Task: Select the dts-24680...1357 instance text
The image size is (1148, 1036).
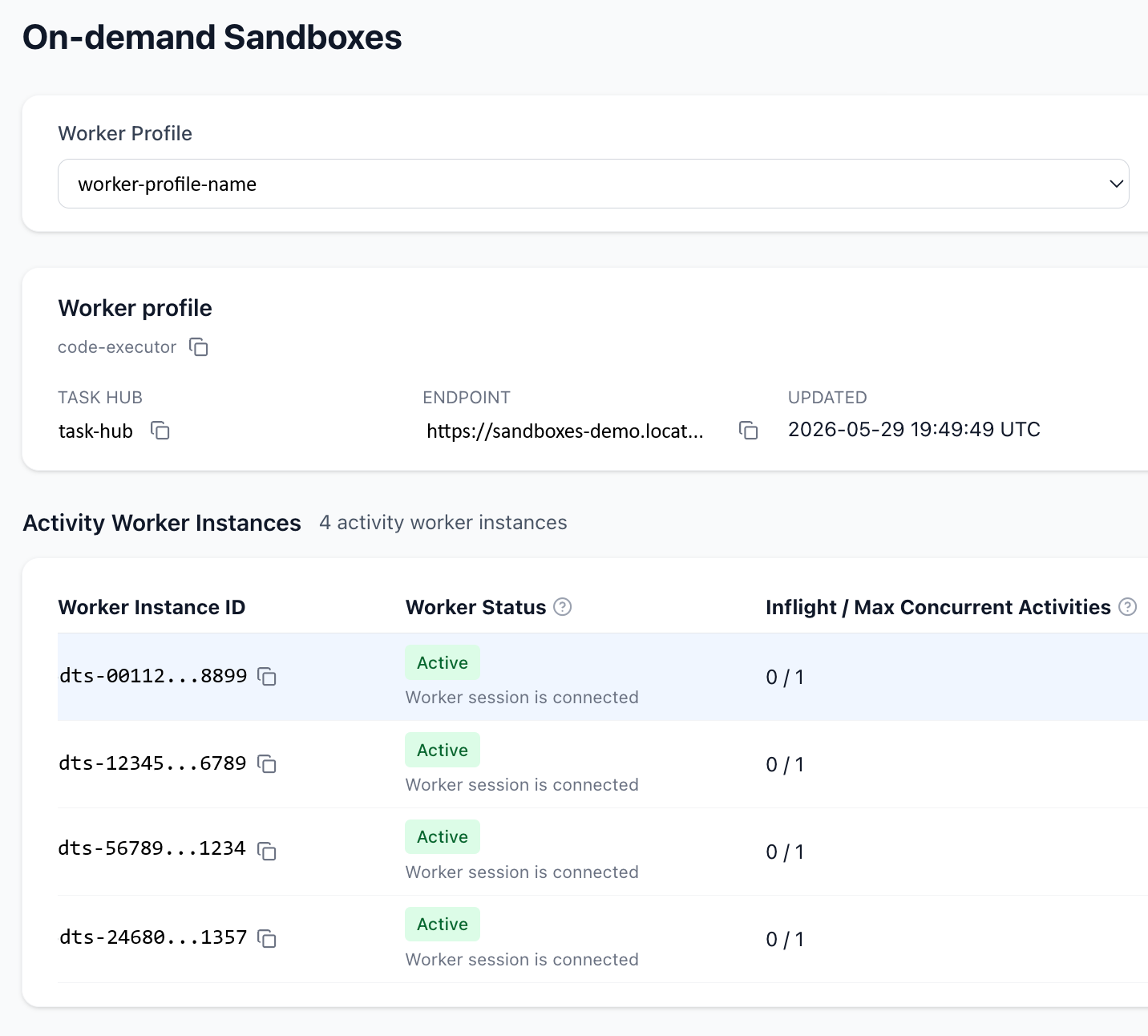Action: pos(153,937)
